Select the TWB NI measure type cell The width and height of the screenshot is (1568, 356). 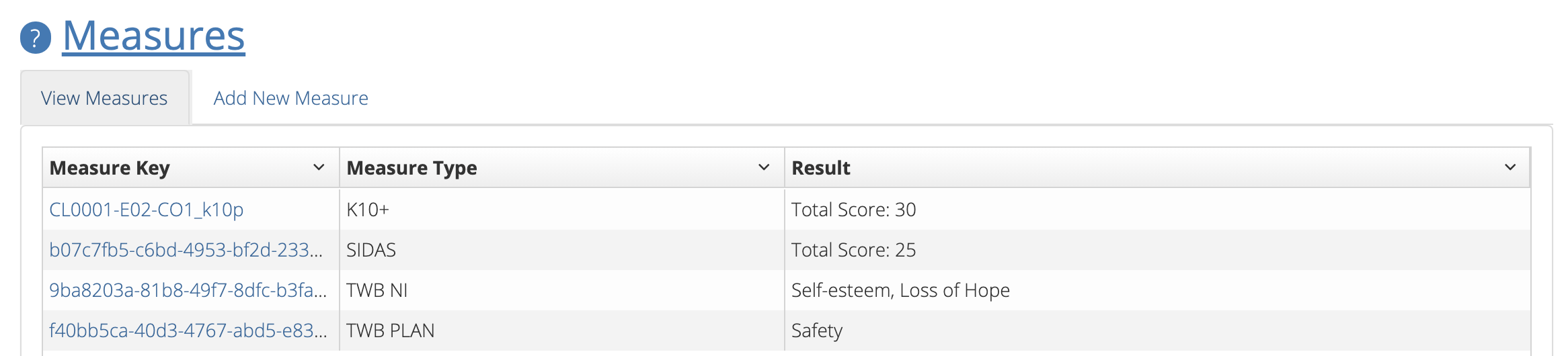[377, 290]
